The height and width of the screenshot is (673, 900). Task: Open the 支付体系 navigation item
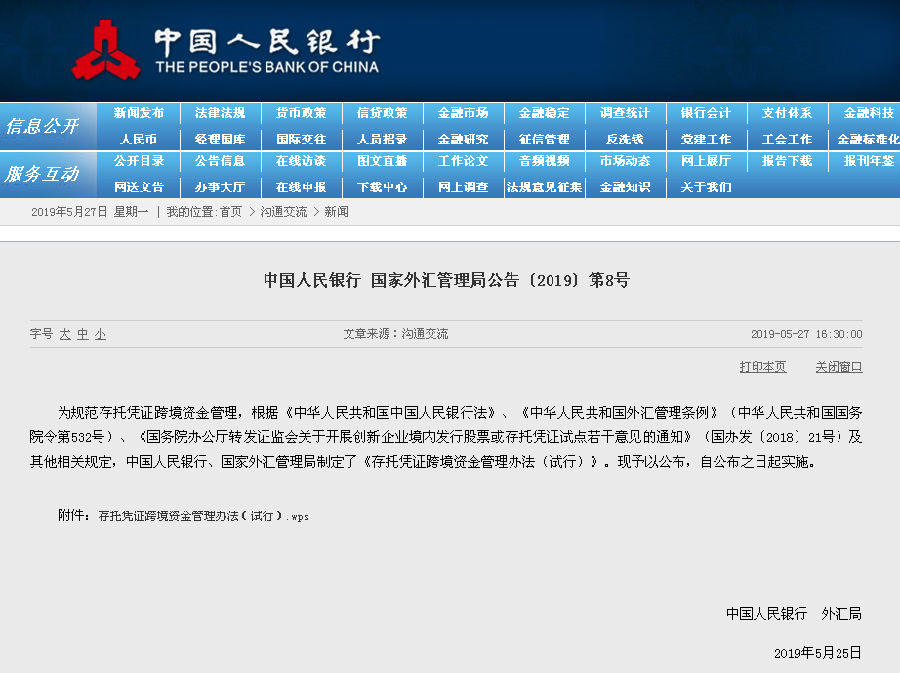[787, 113]
